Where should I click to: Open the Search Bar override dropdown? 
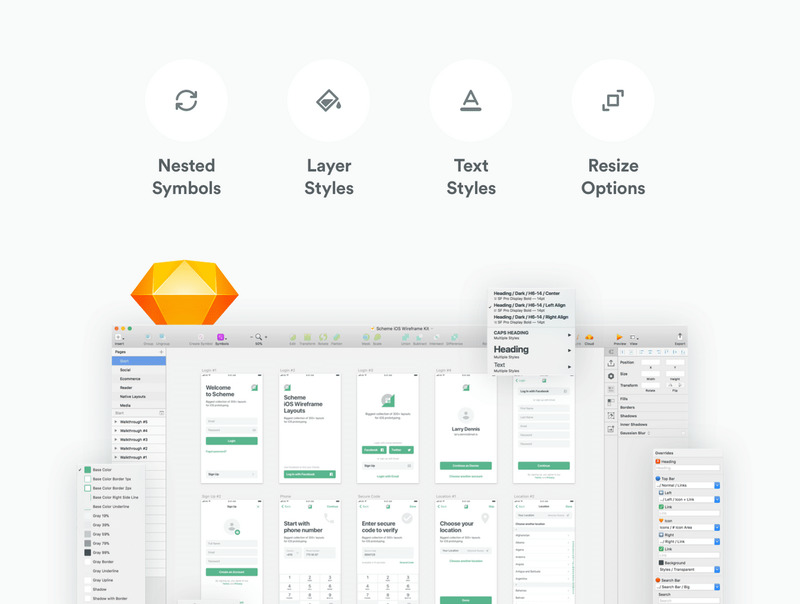(x=688, y=587)
